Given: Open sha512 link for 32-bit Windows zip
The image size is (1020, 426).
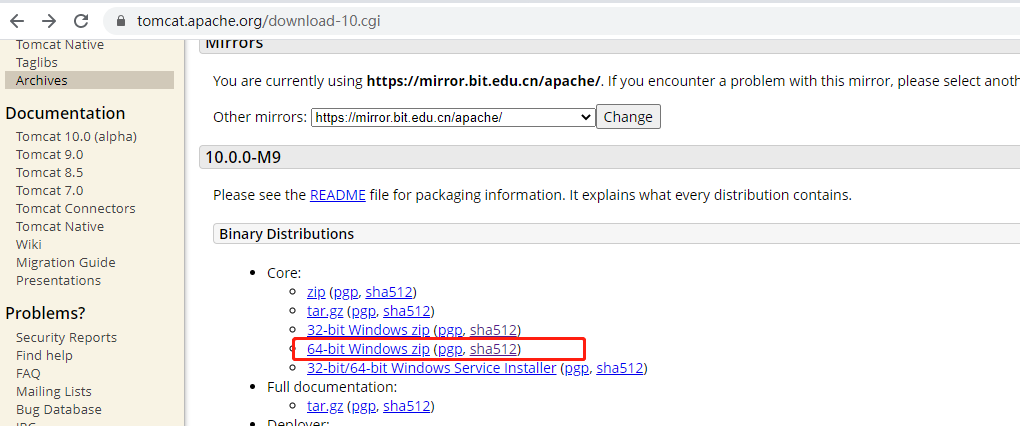Looking at the screenshot, I should 493,330.
